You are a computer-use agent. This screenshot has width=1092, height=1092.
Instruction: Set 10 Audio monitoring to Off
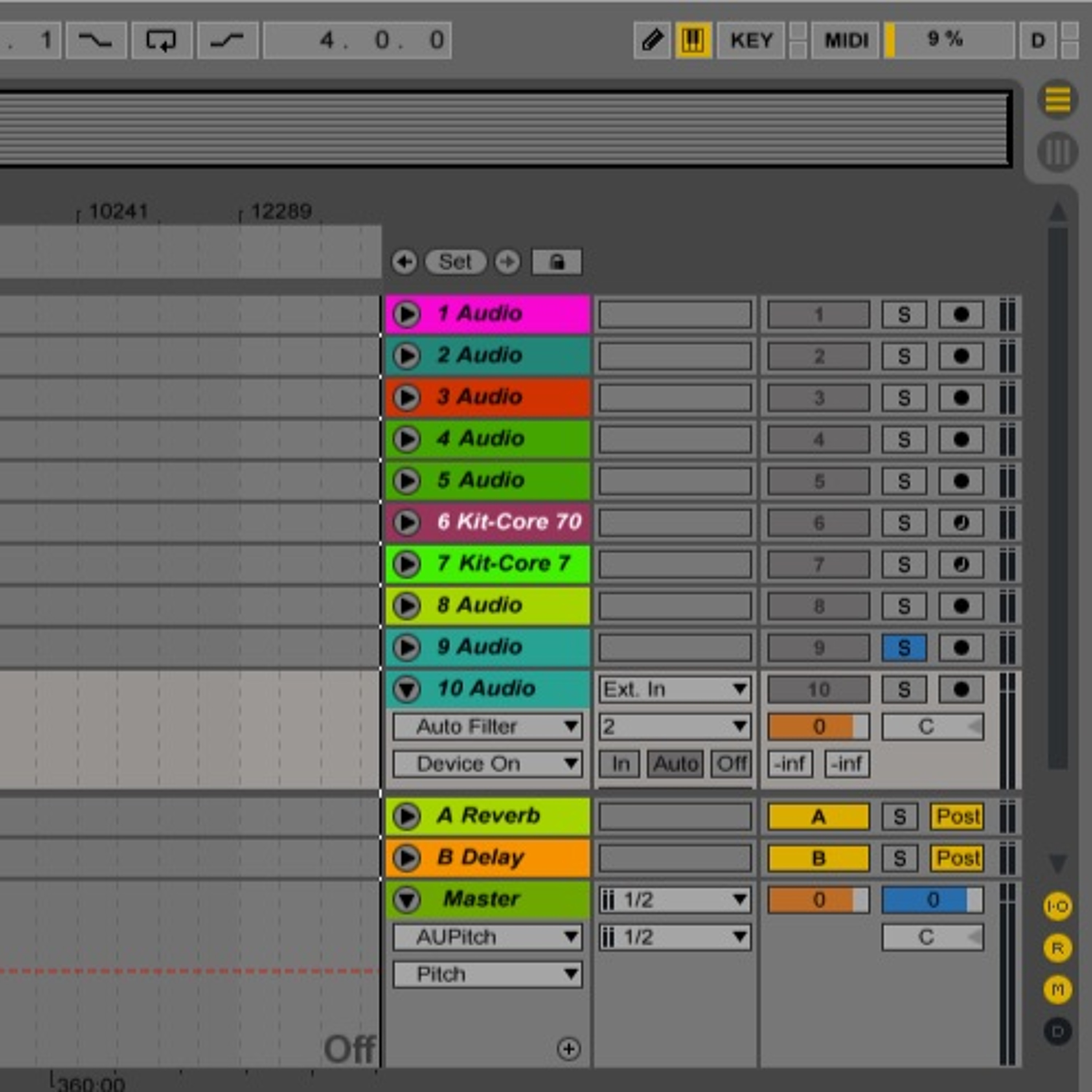(x=731, y=764)
